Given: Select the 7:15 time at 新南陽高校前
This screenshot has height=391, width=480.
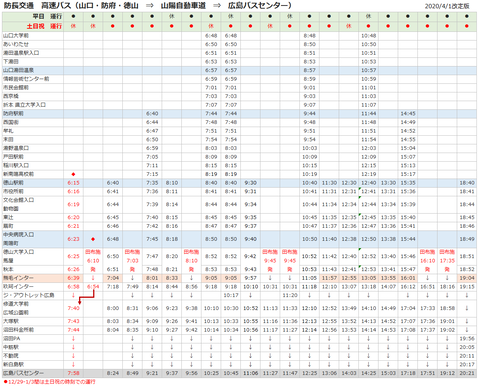Looking at the screenshot, I should (152, 174).
